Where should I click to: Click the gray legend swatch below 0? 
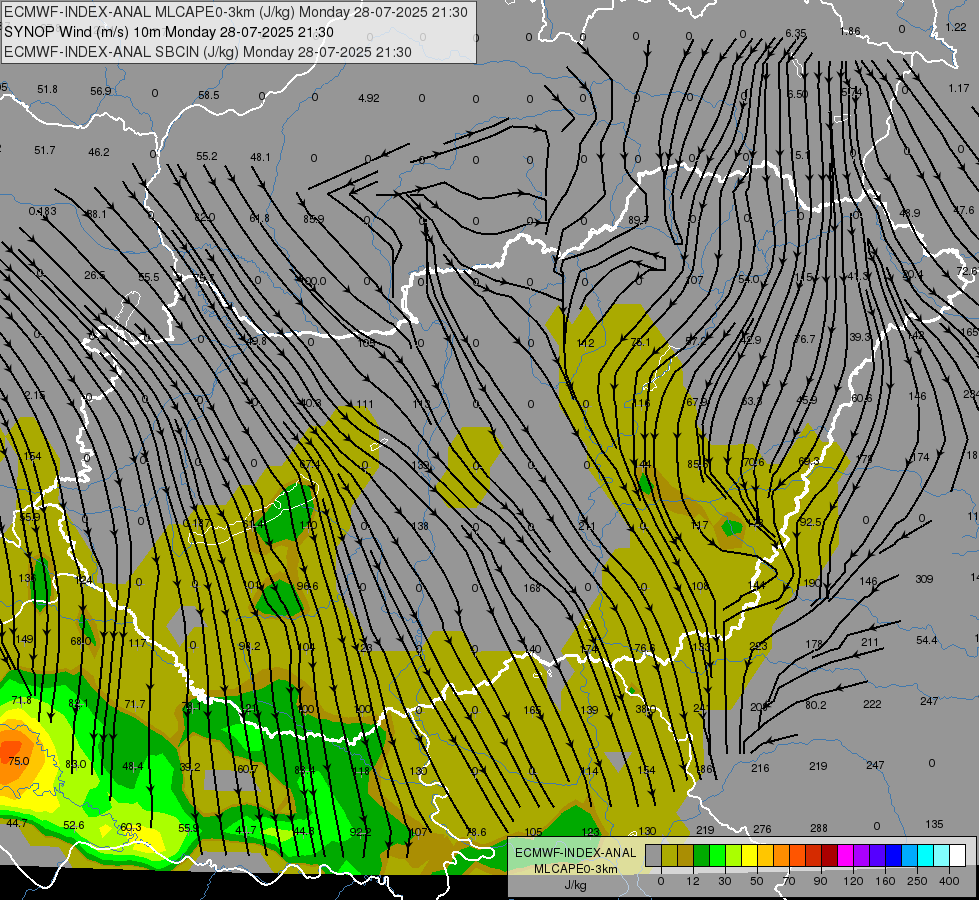click(654, 856)
